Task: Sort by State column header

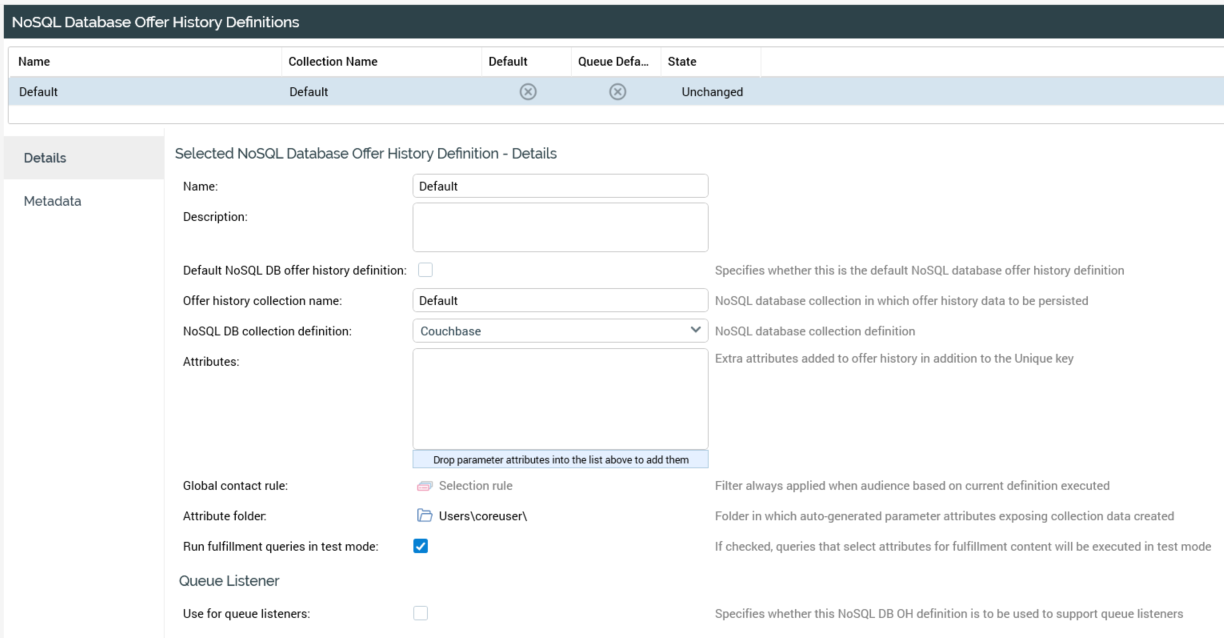Action: click(682, 62)
